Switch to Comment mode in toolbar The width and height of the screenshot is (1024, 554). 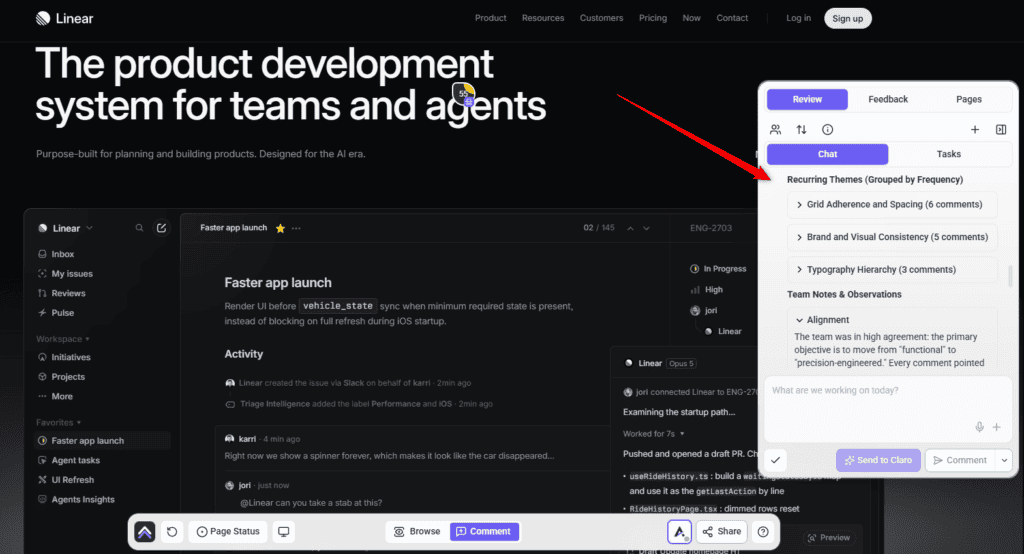[484, 532]
